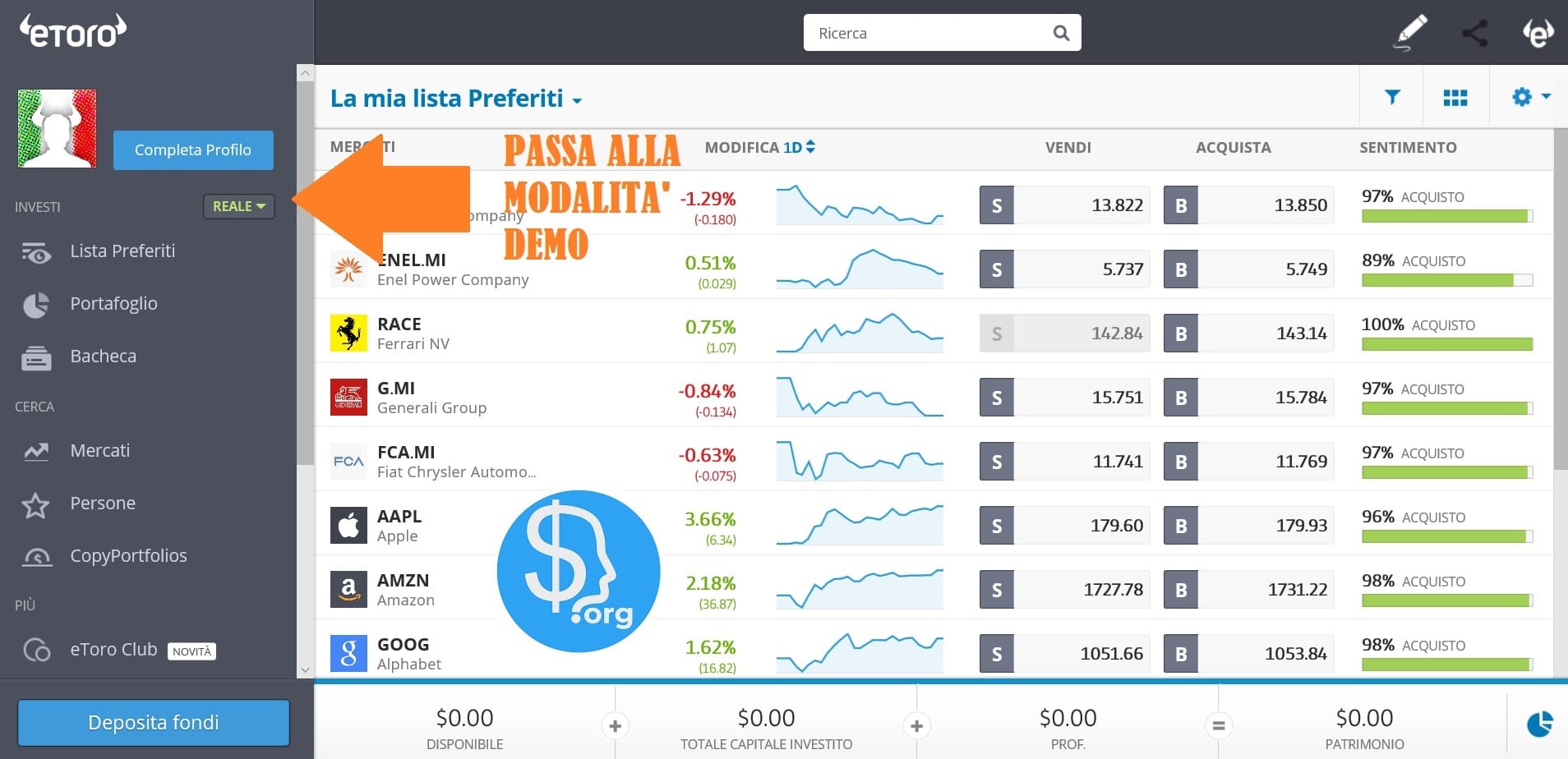1568x759 pixels.
Task: Open the FCA.MI logo
Action: click(348, 461)
